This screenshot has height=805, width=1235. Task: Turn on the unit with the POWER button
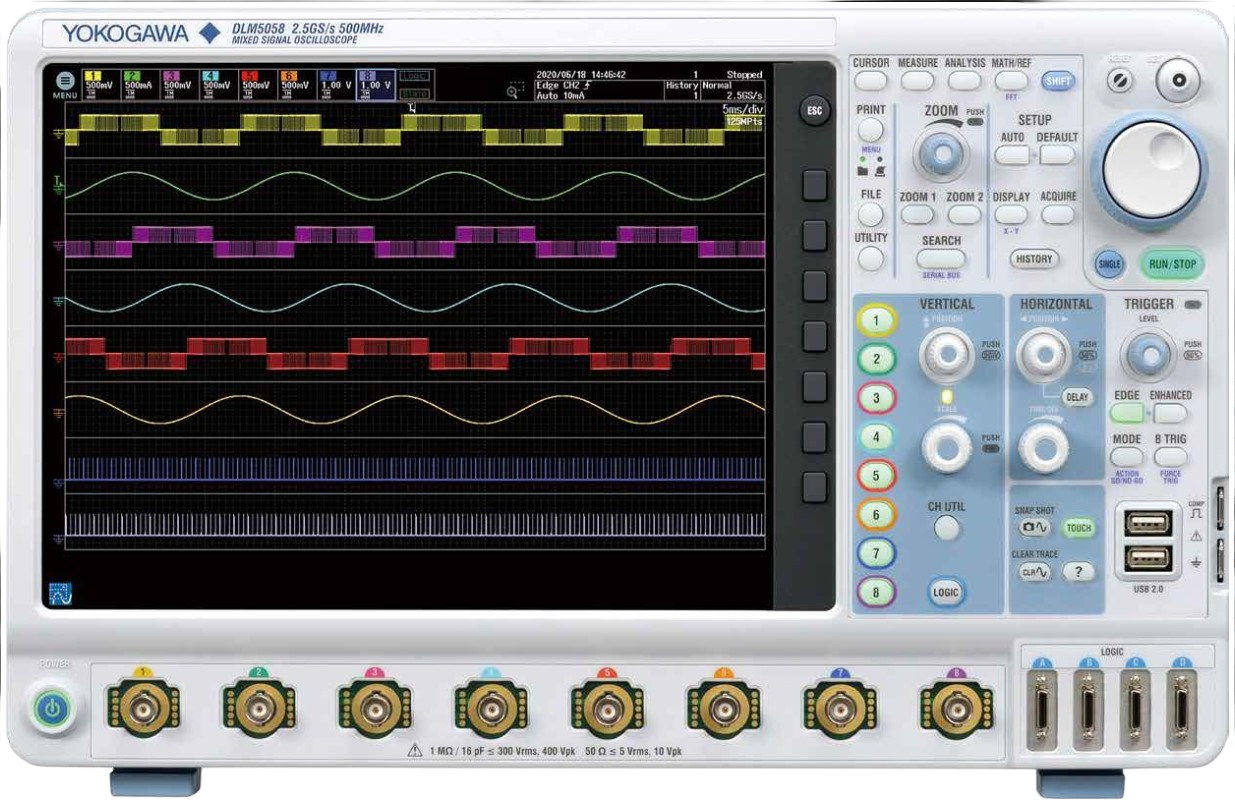pos(50,709)
